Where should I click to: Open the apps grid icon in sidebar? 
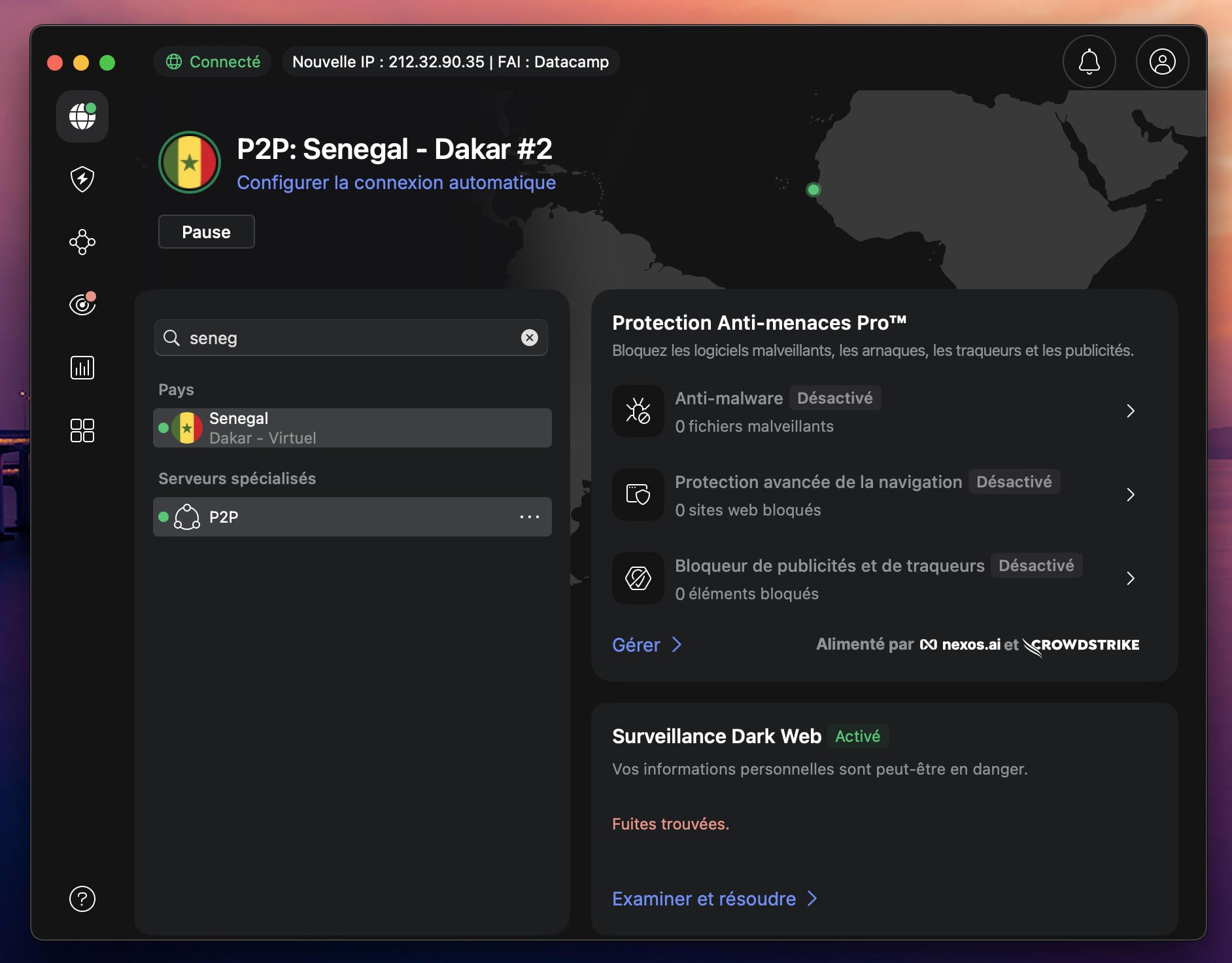tap(82, 430)
